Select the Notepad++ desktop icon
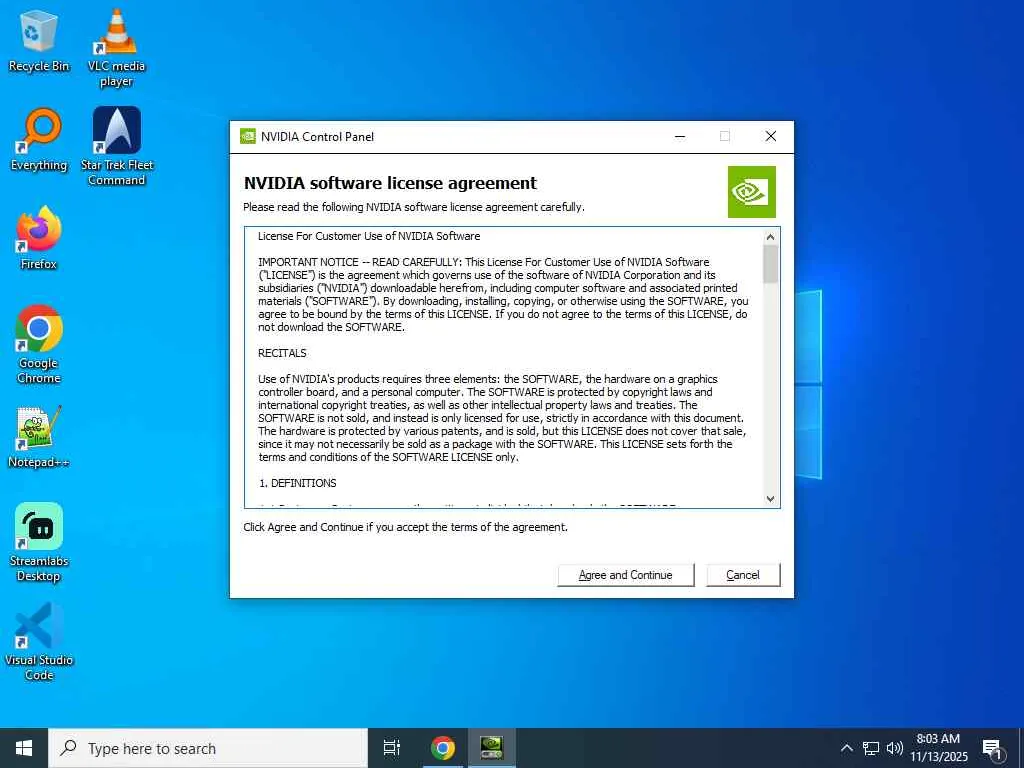Screen dimensions: 1024x768 click(39, 437)
